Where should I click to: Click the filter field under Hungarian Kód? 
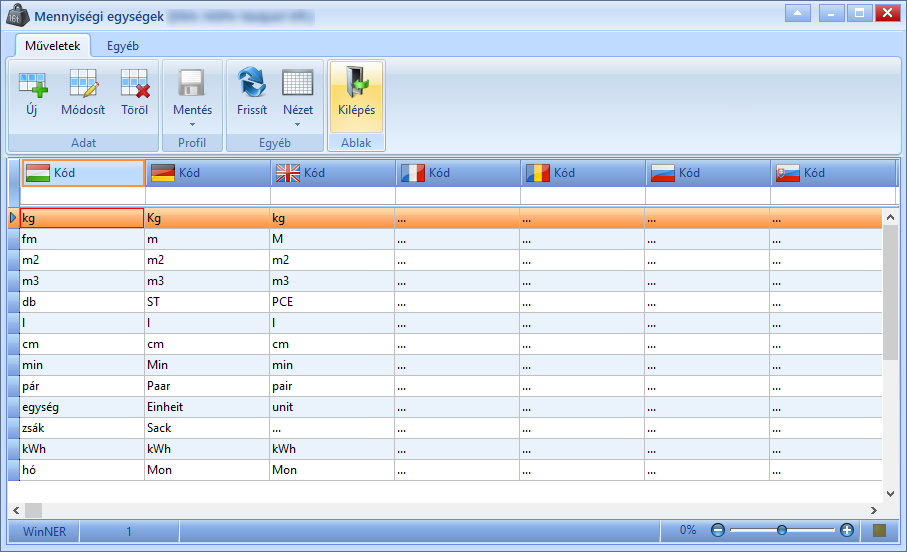83,196
